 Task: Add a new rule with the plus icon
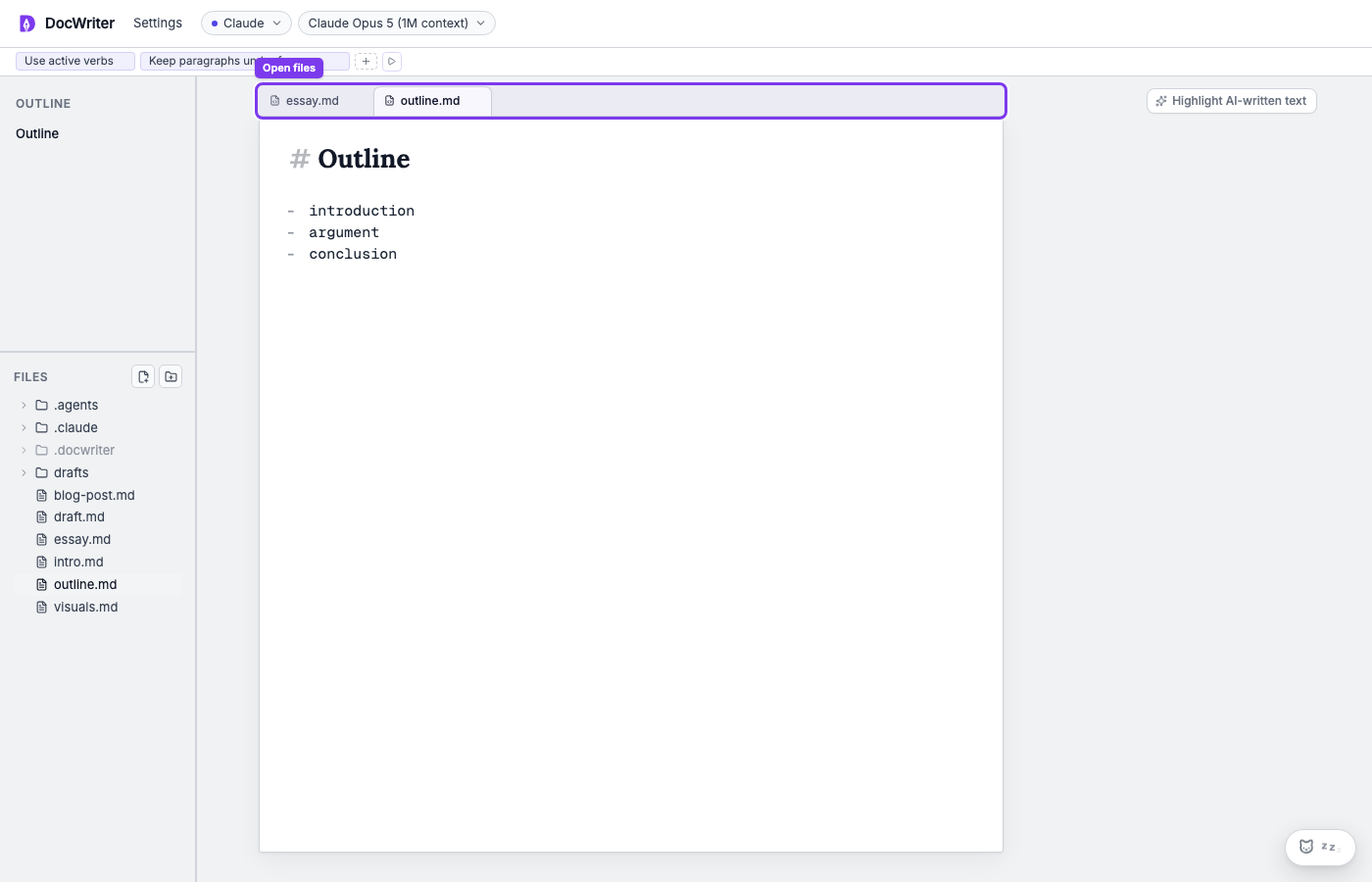366,61
